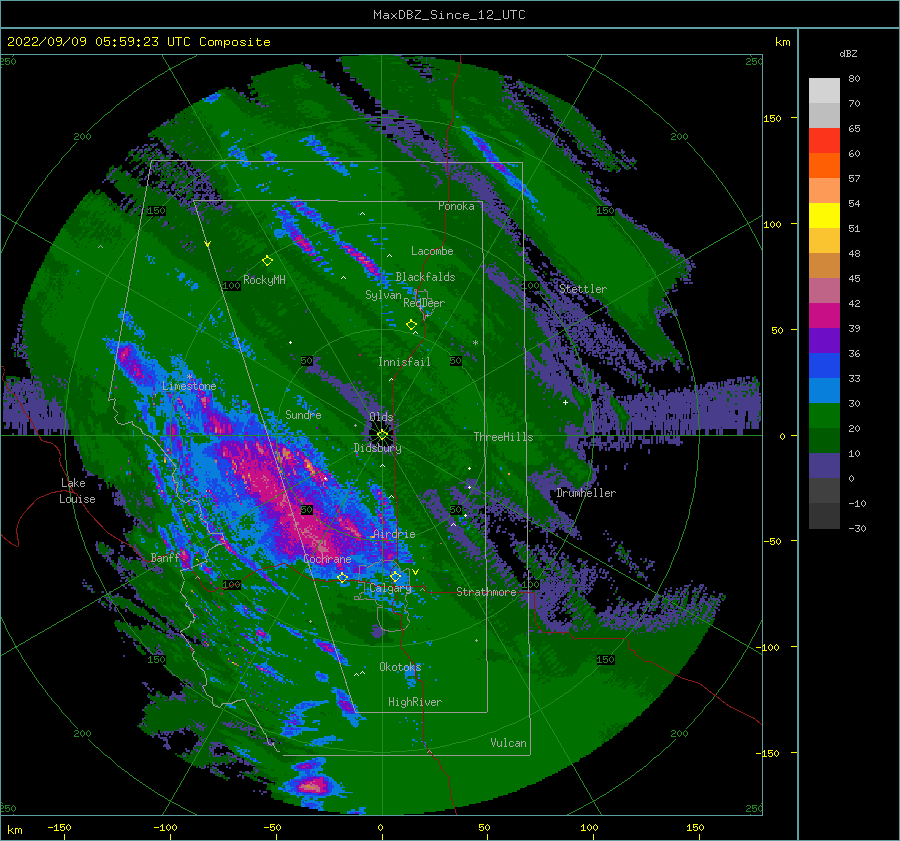Image resolution: width=900 pixels, height=841 pixels.
Task: Click the 80 value on dBZ legend
Action: click(x=854, y=79)
